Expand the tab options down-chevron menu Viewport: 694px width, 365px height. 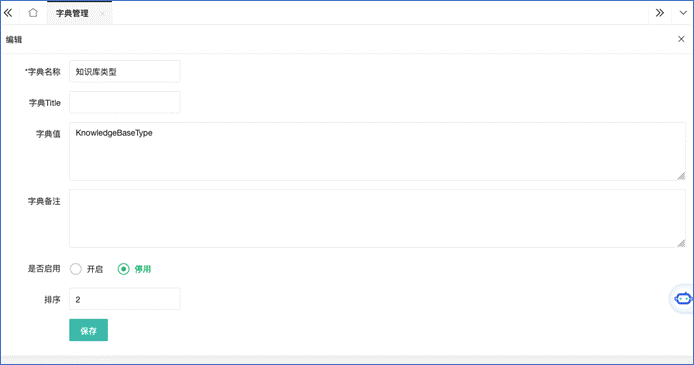pyautogui.click(x=683, y=13)
